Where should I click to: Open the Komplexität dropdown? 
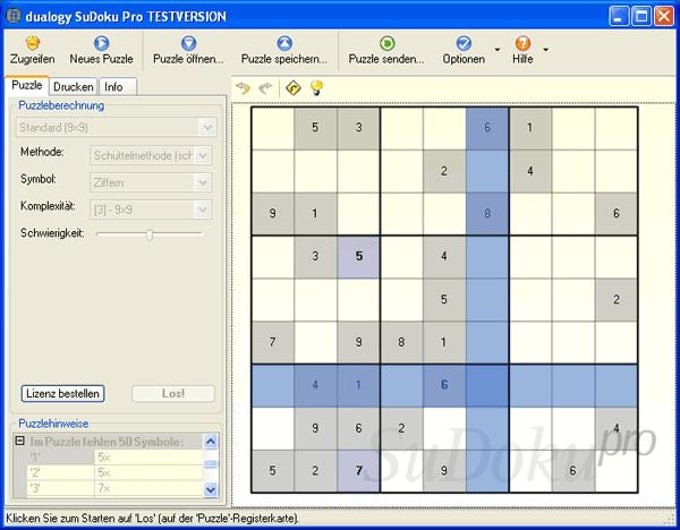point(150,210)
